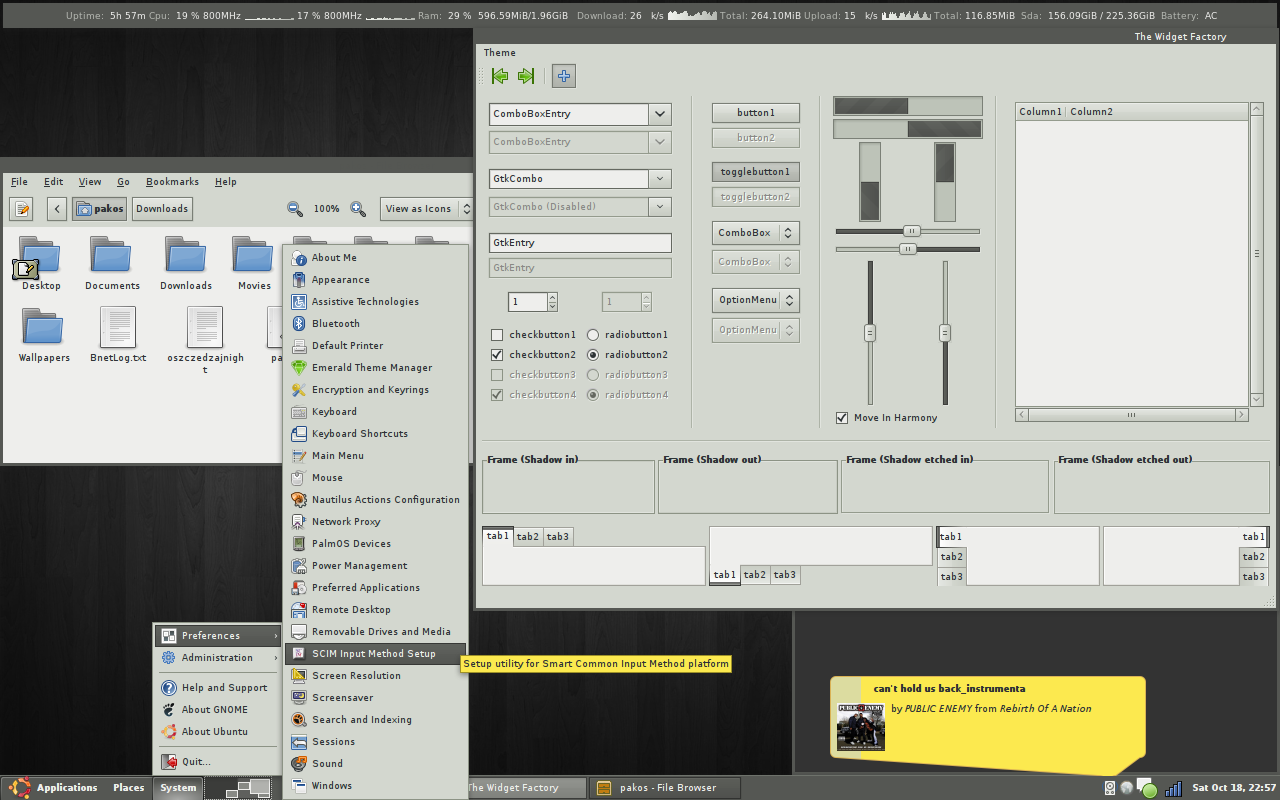Switch to tab2 in top-tab notebook
Viewport: 1280px width, 800px height.
(528, 537)
